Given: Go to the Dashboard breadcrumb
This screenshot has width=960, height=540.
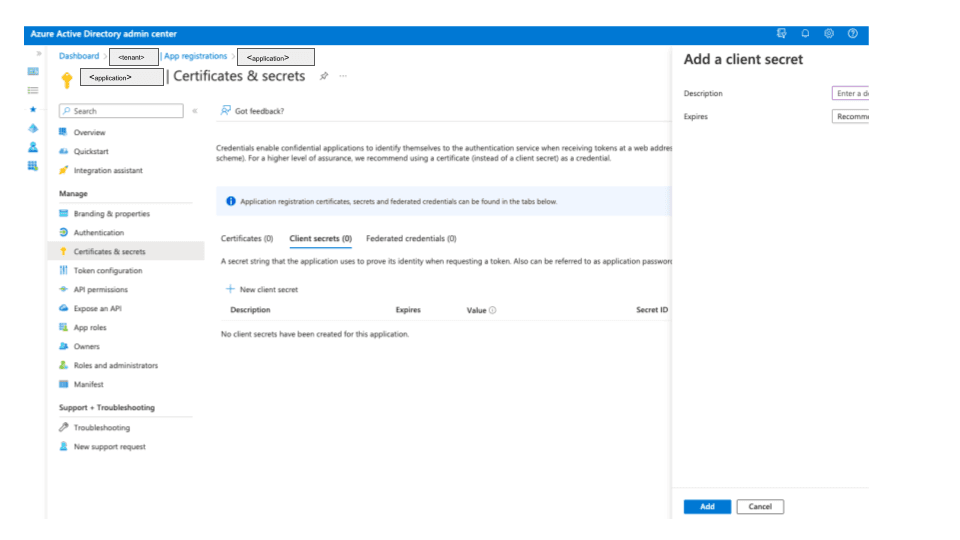Looking at the screenshot, I should (x=79, y=56).
